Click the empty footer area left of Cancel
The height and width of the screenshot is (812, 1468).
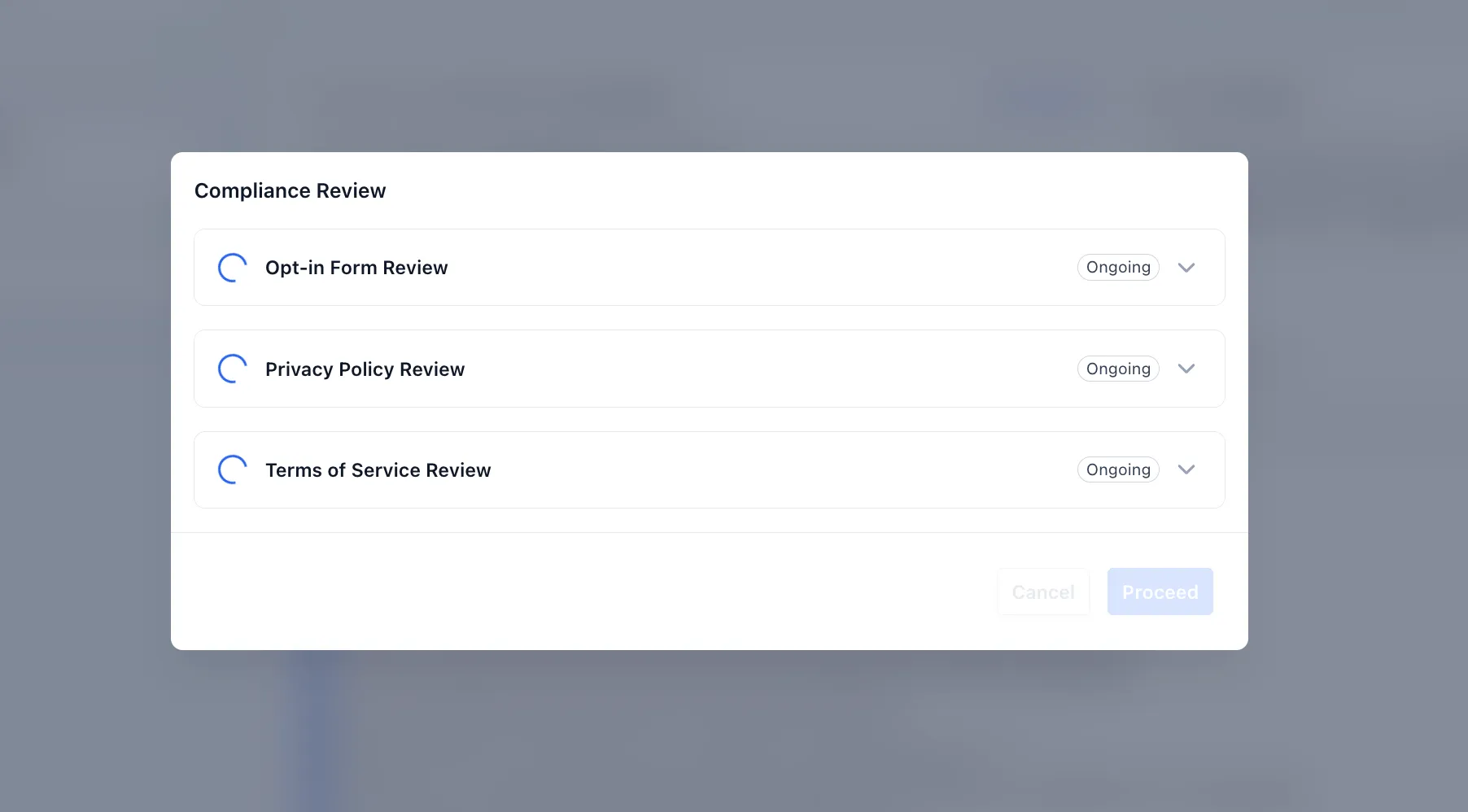pos(570,592)
